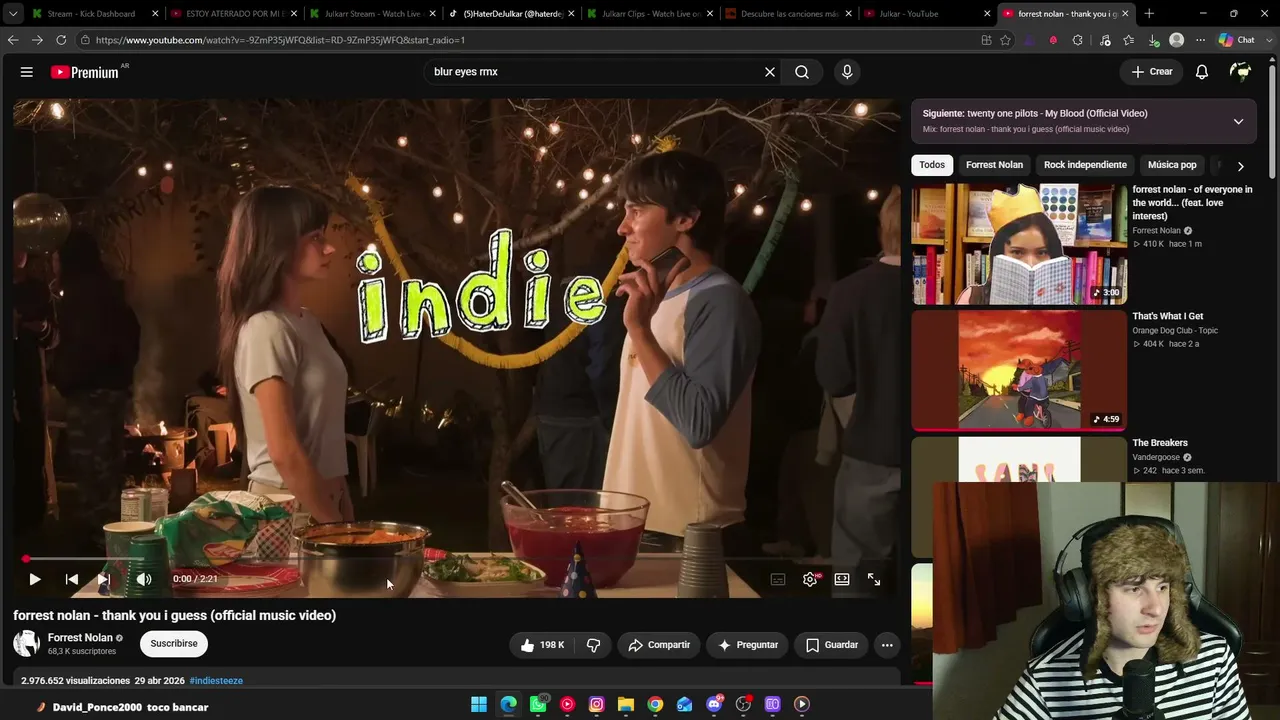This screenshot has width=1280, height=720.
Task: Dislike the video with thumbs down
Action: click(x=593, y=645)
